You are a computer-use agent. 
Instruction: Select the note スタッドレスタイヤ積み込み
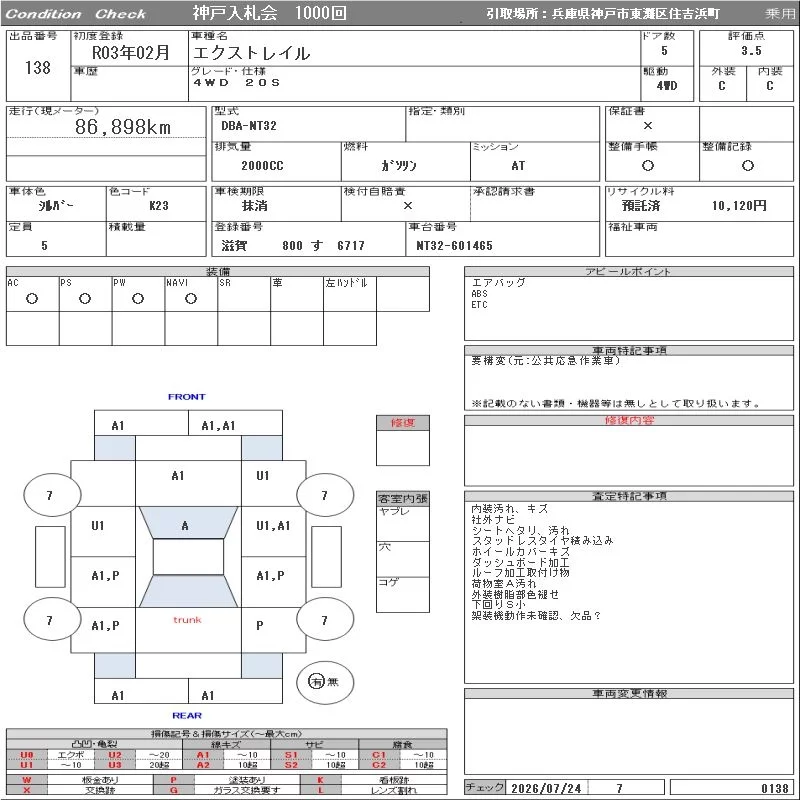pyautogui.click(x=542, y=541)
